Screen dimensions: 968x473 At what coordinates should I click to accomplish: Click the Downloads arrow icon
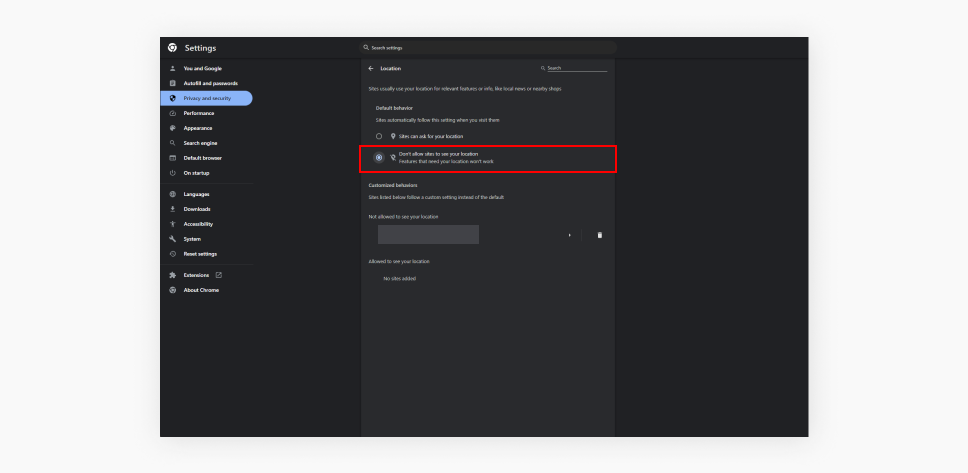(x=173, y=209)
